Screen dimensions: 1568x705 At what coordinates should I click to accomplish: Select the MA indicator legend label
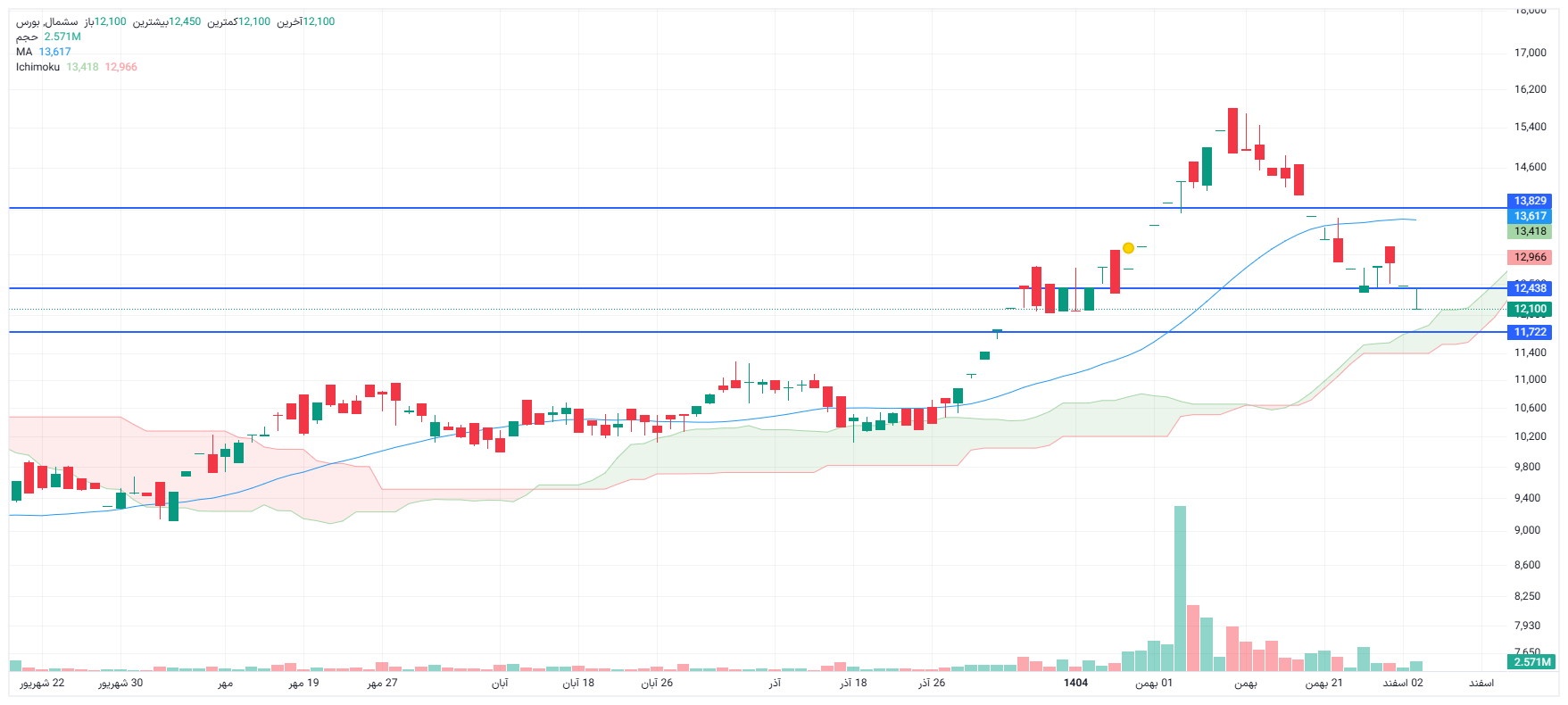pos(24,52)
